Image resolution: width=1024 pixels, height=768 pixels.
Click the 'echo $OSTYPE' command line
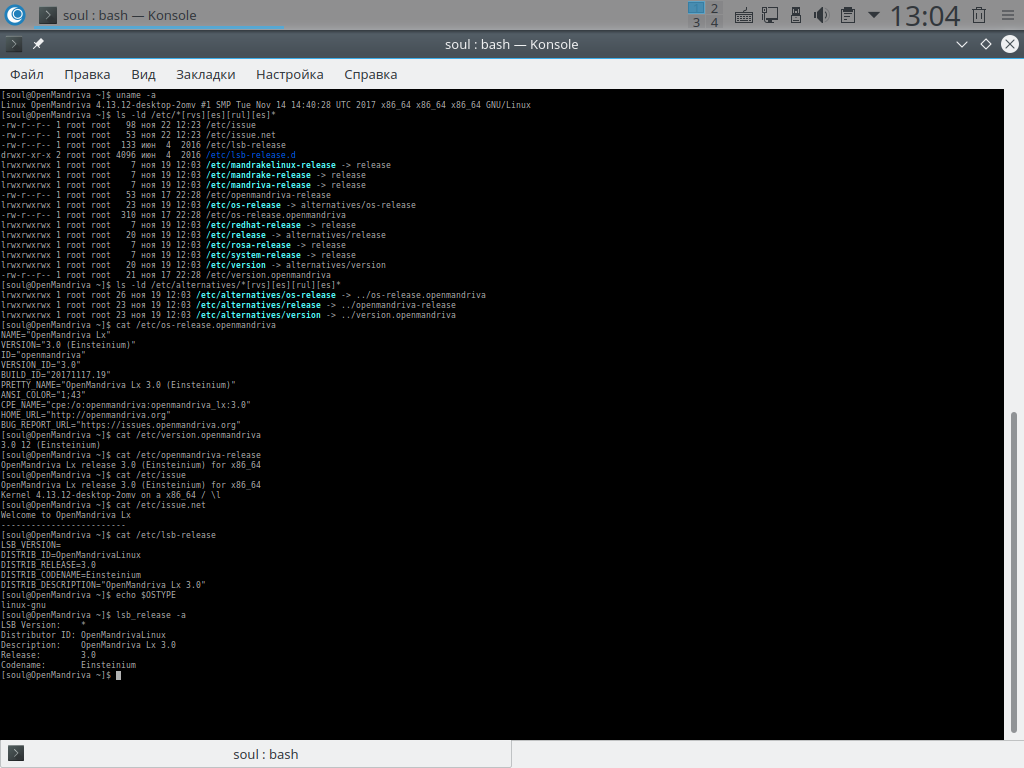click(x=88, y=595)
